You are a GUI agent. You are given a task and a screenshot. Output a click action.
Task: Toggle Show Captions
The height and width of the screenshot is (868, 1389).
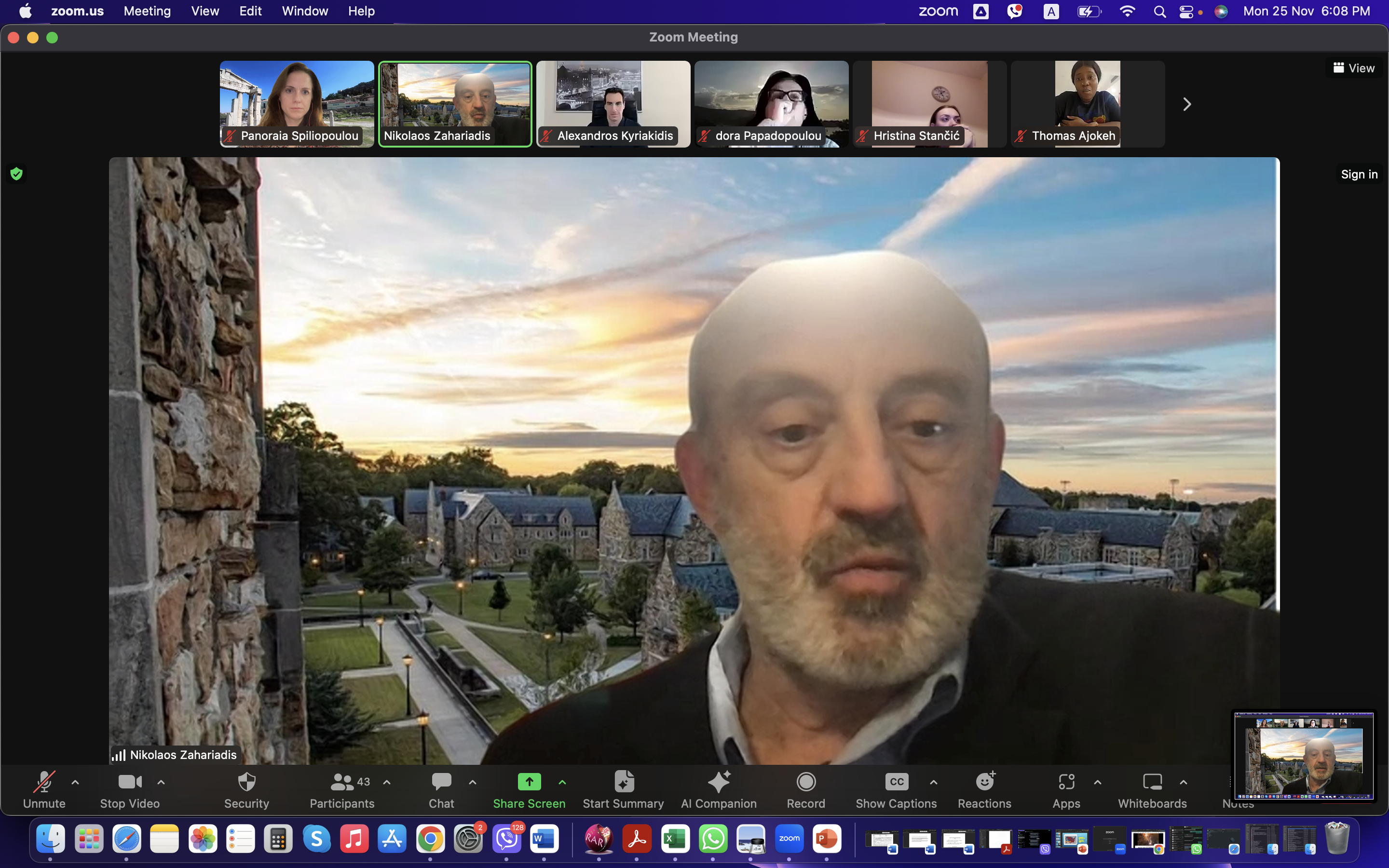point(896,790)
